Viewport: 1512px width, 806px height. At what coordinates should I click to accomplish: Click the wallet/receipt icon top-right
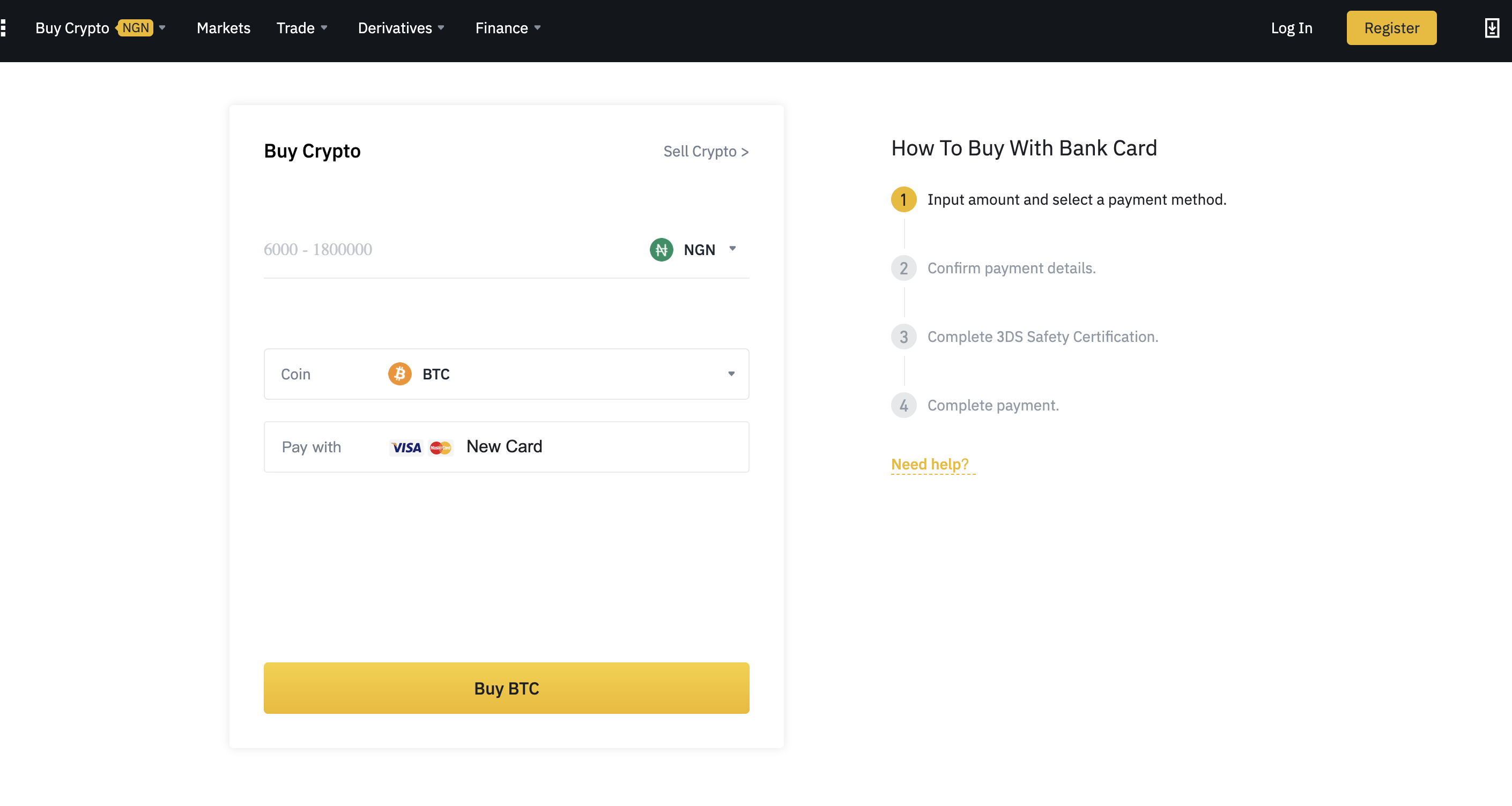pyautogui.click(x=1493, y=28)
